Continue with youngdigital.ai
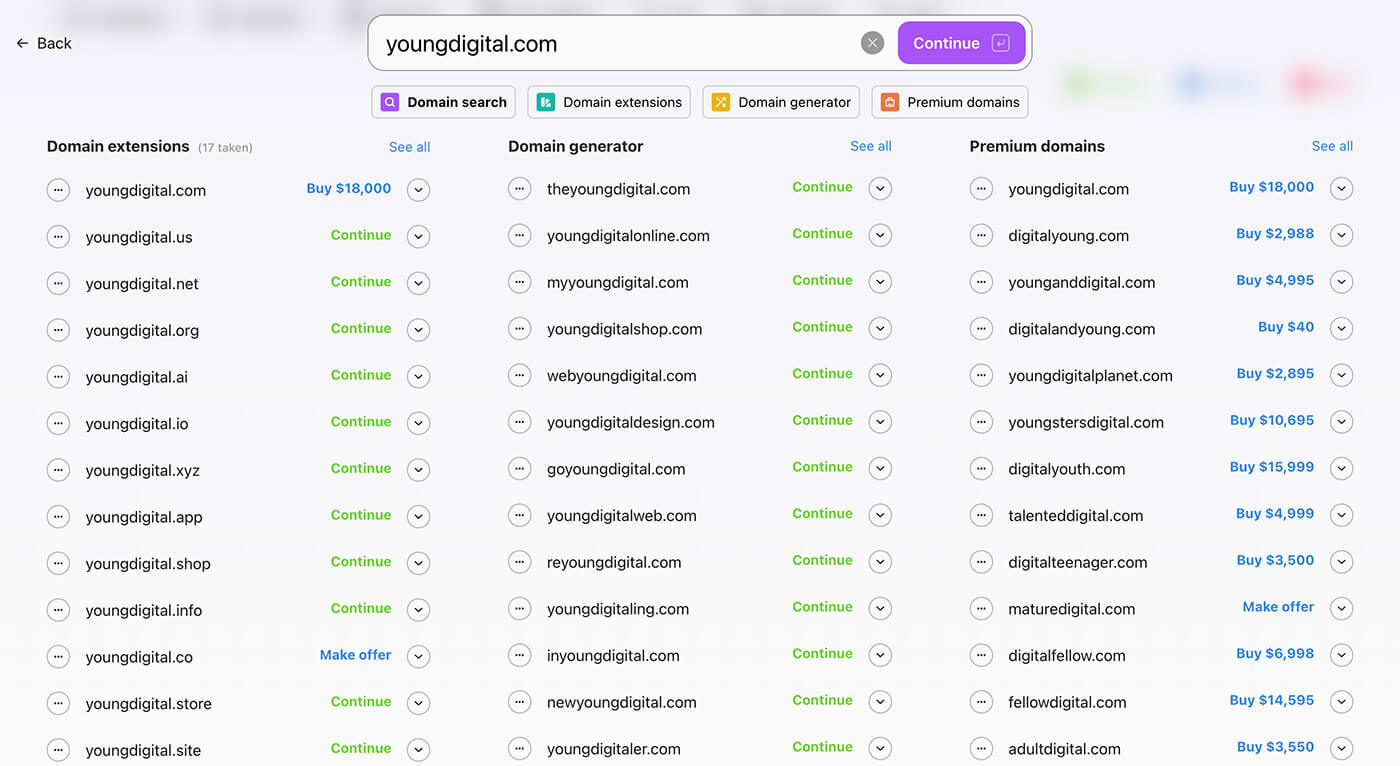 tap(361, 375)
